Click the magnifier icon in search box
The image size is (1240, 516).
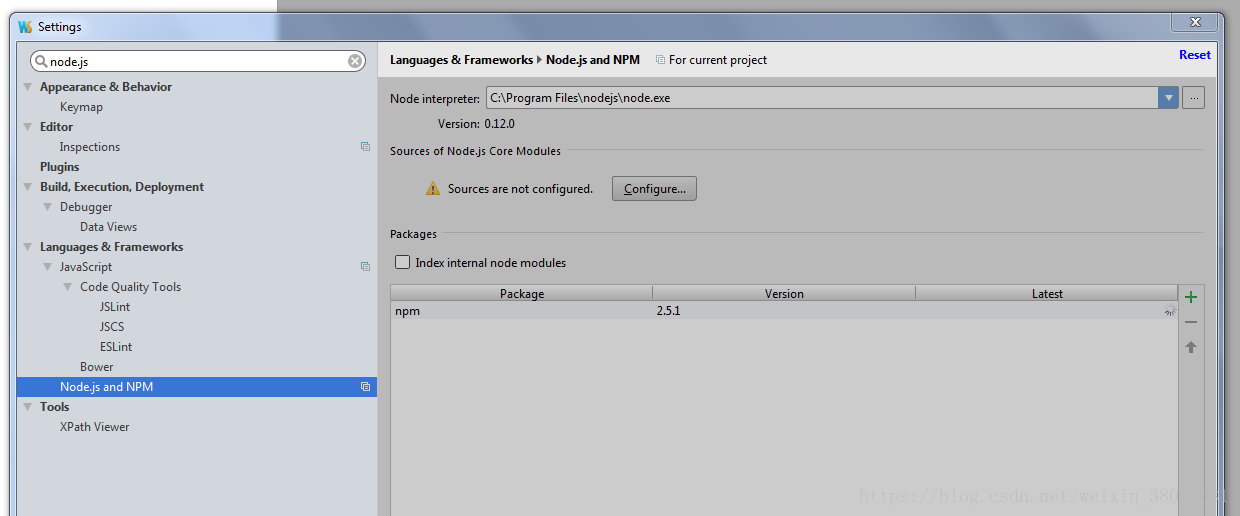pos(41,61)
